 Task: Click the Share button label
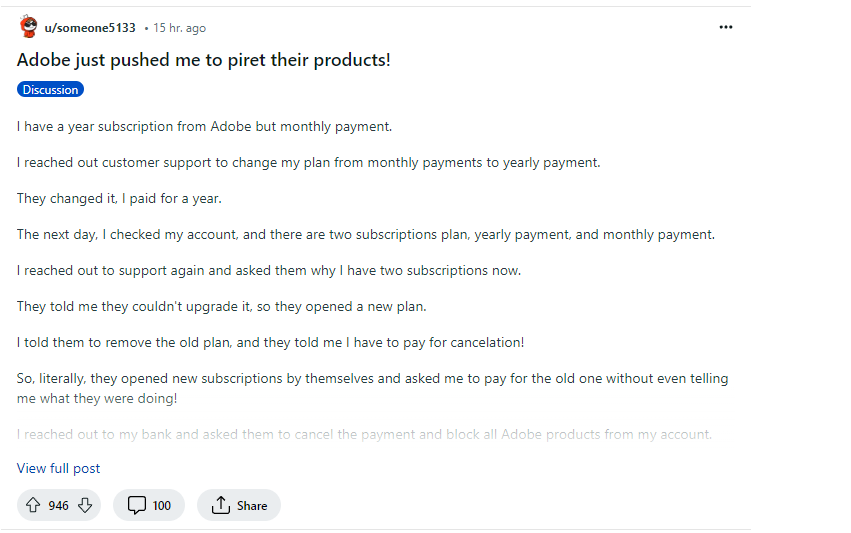click(x=252, y=506)
